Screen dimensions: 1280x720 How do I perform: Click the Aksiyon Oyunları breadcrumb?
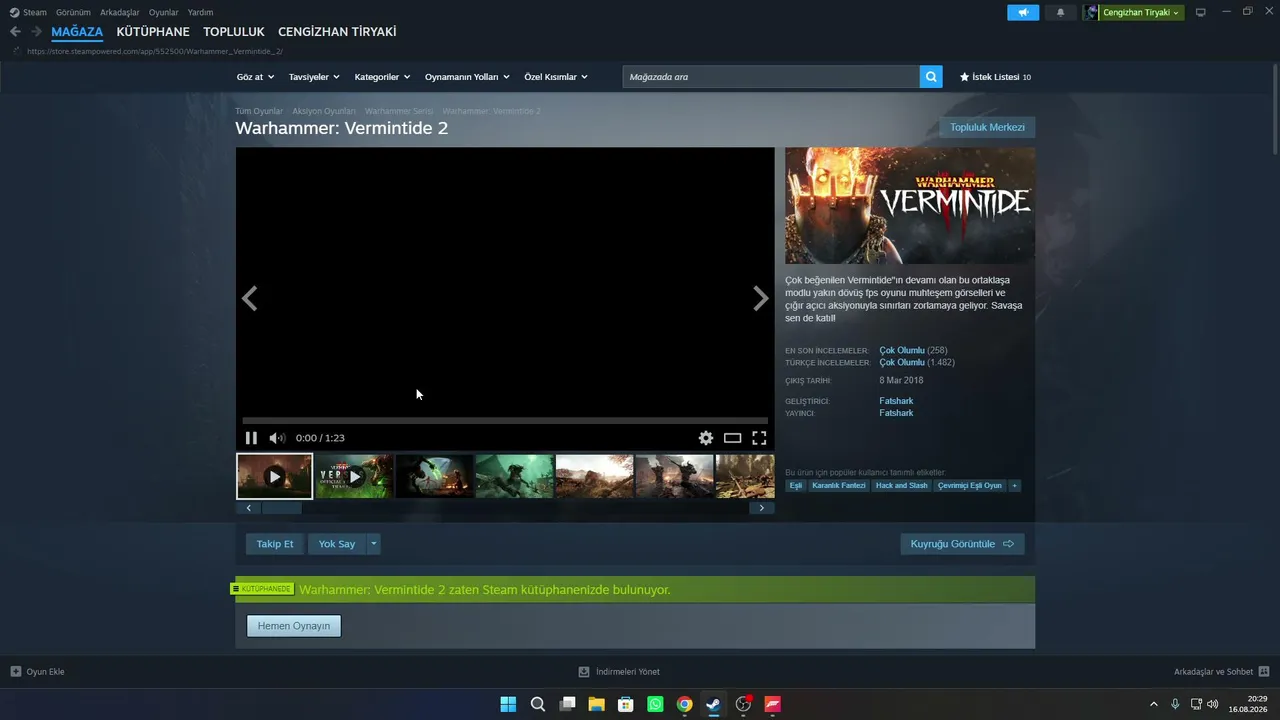pos(324,111)
